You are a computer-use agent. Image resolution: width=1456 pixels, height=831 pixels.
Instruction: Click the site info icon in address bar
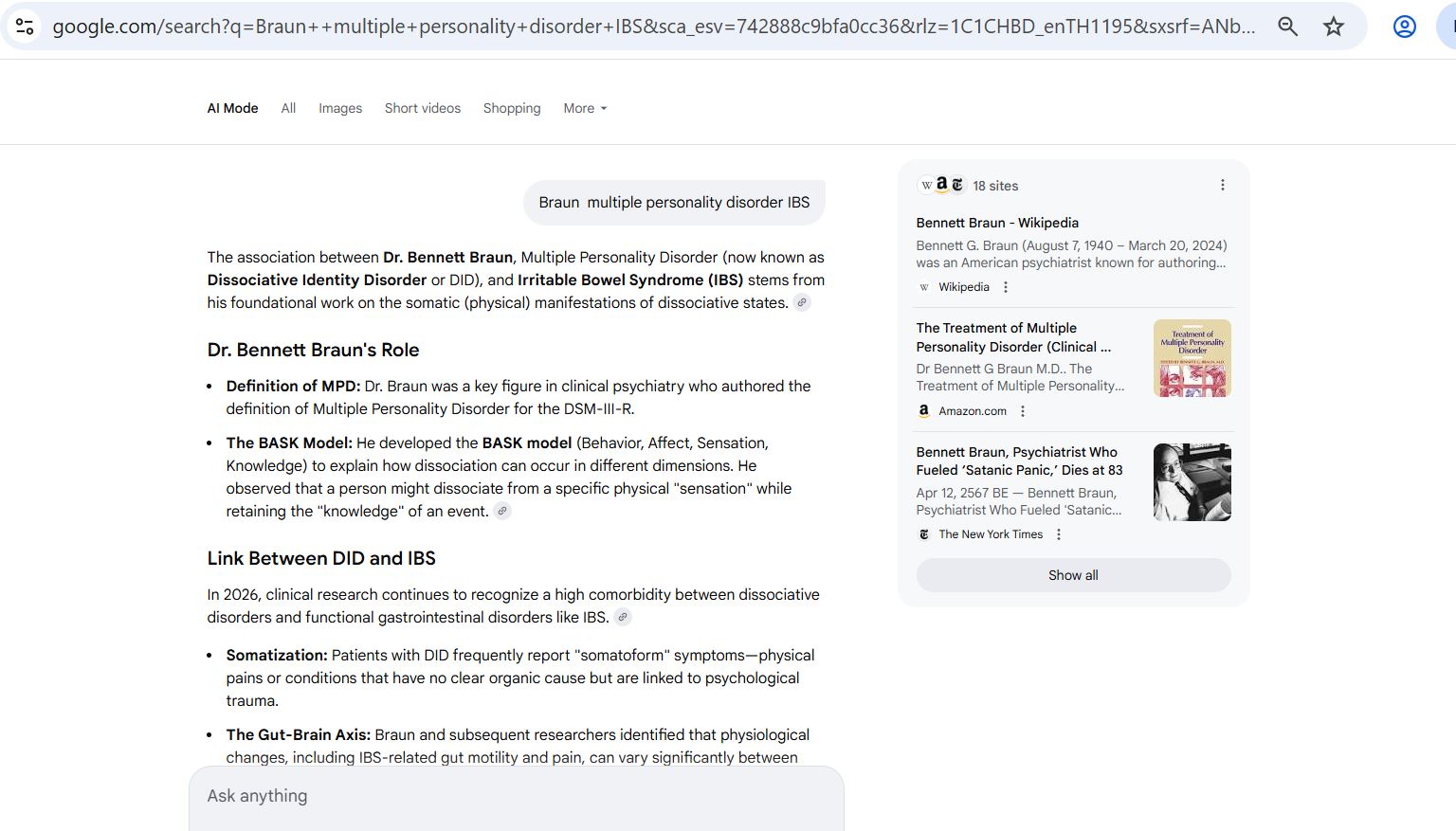[x=26, y=27]
